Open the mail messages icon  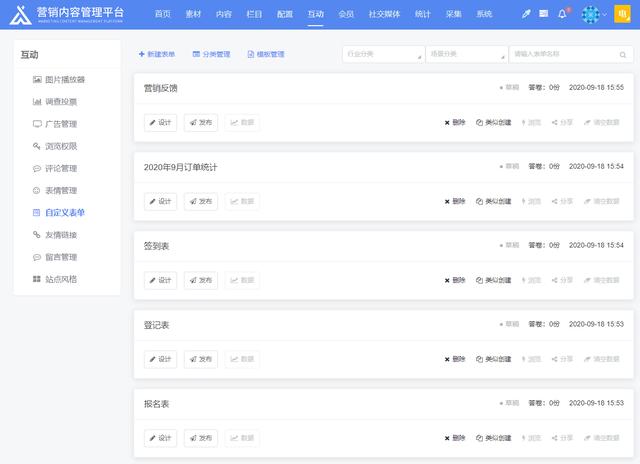pyautogui.click(x=544, y=14)
